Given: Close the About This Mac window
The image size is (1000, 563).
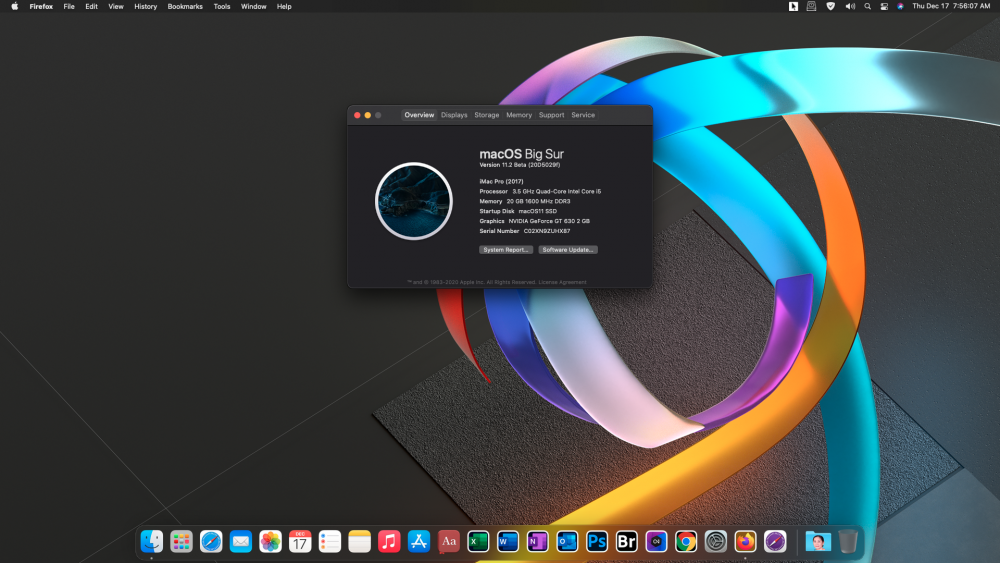Looking at the screenshot, I should click(357, 115).
